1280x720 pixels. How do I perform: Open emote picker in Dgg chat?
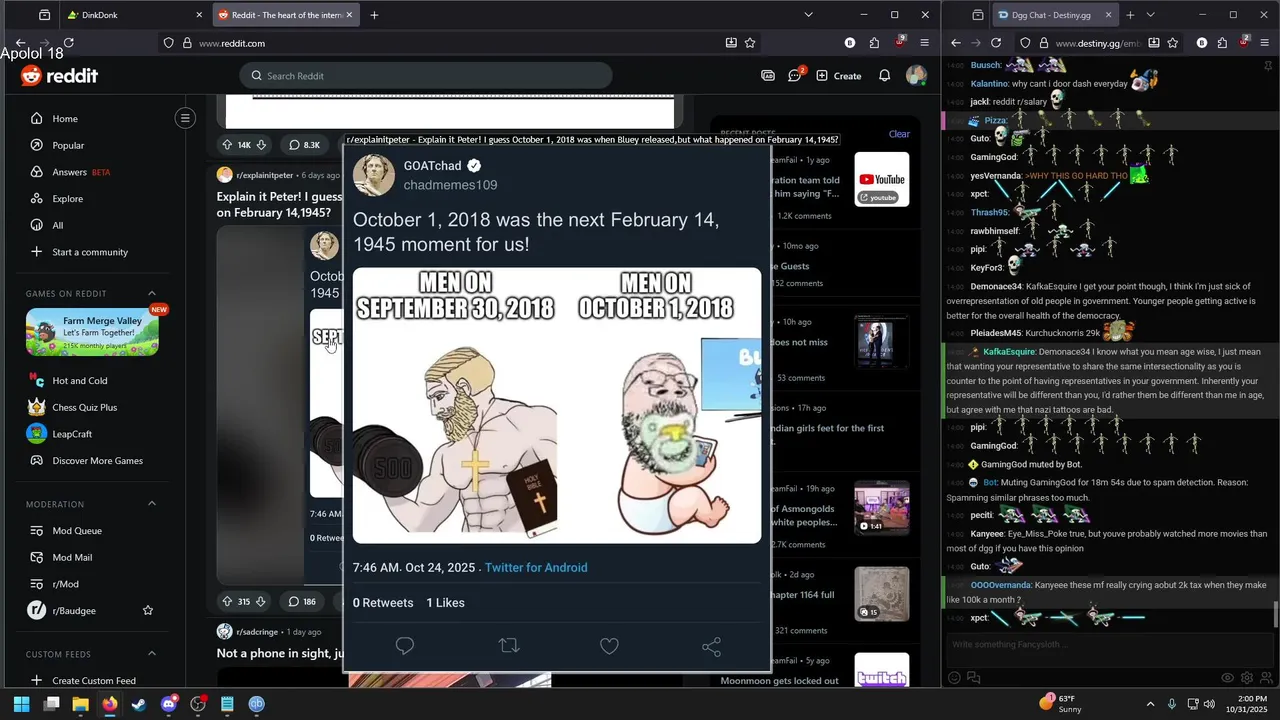954,677
